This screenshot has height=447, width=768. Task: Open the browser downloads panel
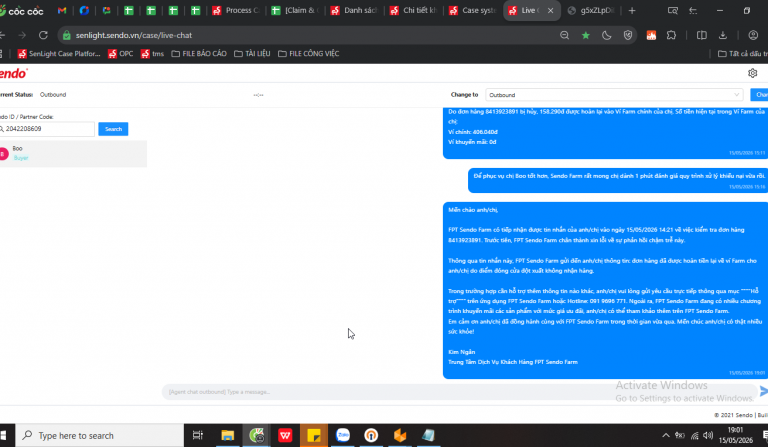722,35
